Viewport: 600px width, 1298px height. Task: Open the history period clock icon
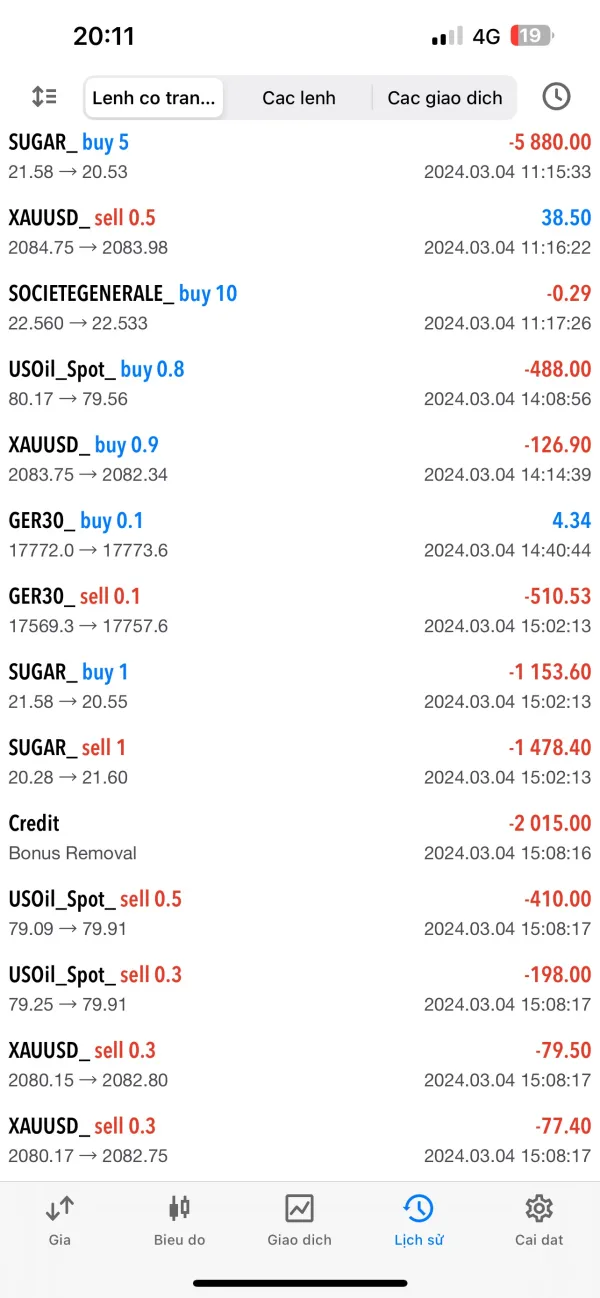556,97
